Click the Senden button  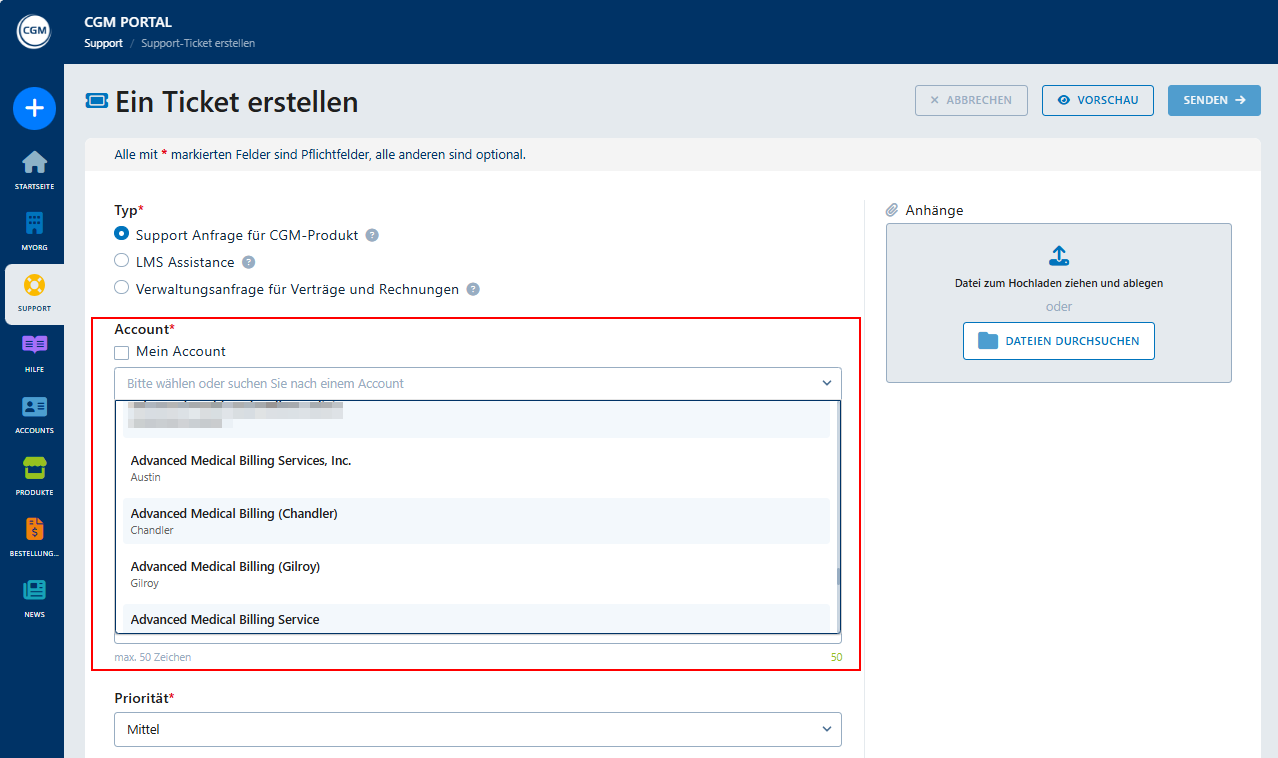tap(1213, 100)
